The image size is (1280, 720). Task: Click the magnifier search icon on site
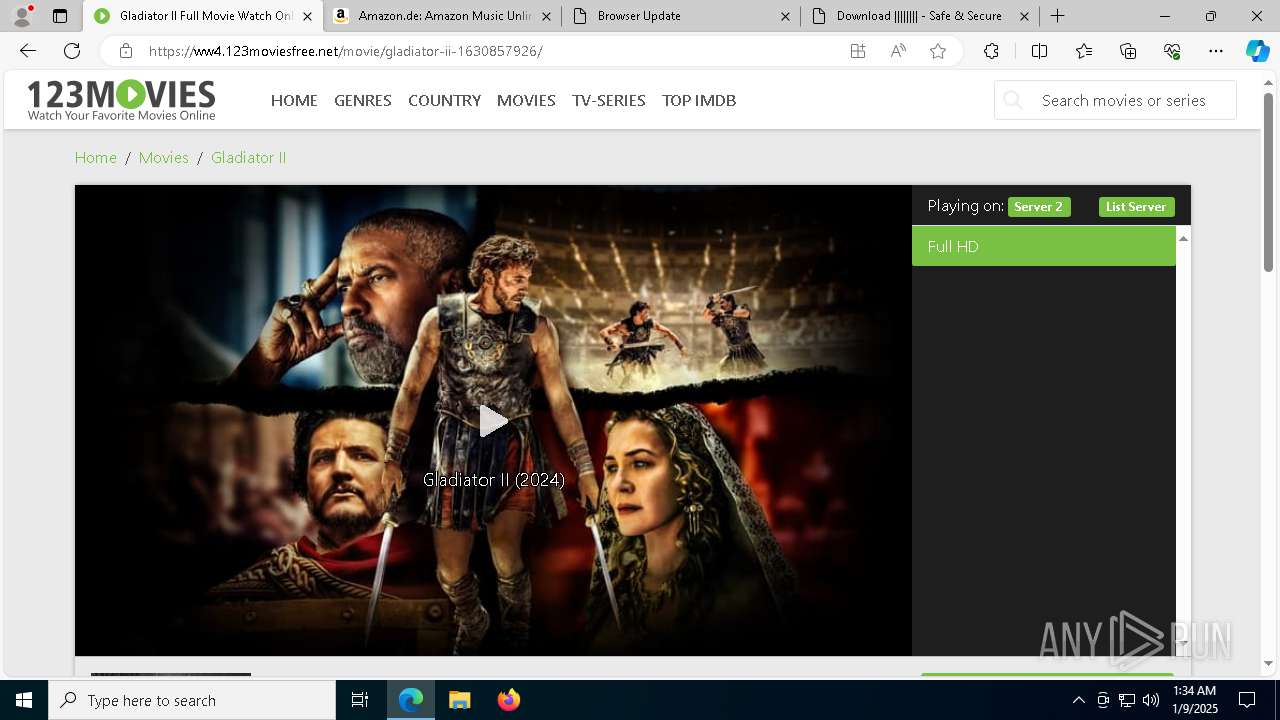point(1013,100)
